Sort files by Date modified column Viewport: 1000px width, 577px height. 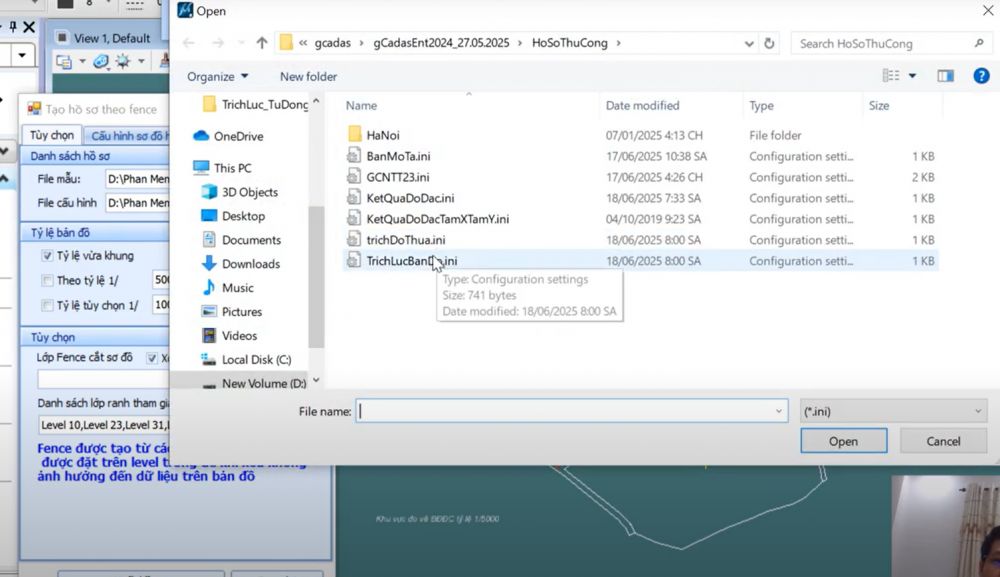[642, 105]
